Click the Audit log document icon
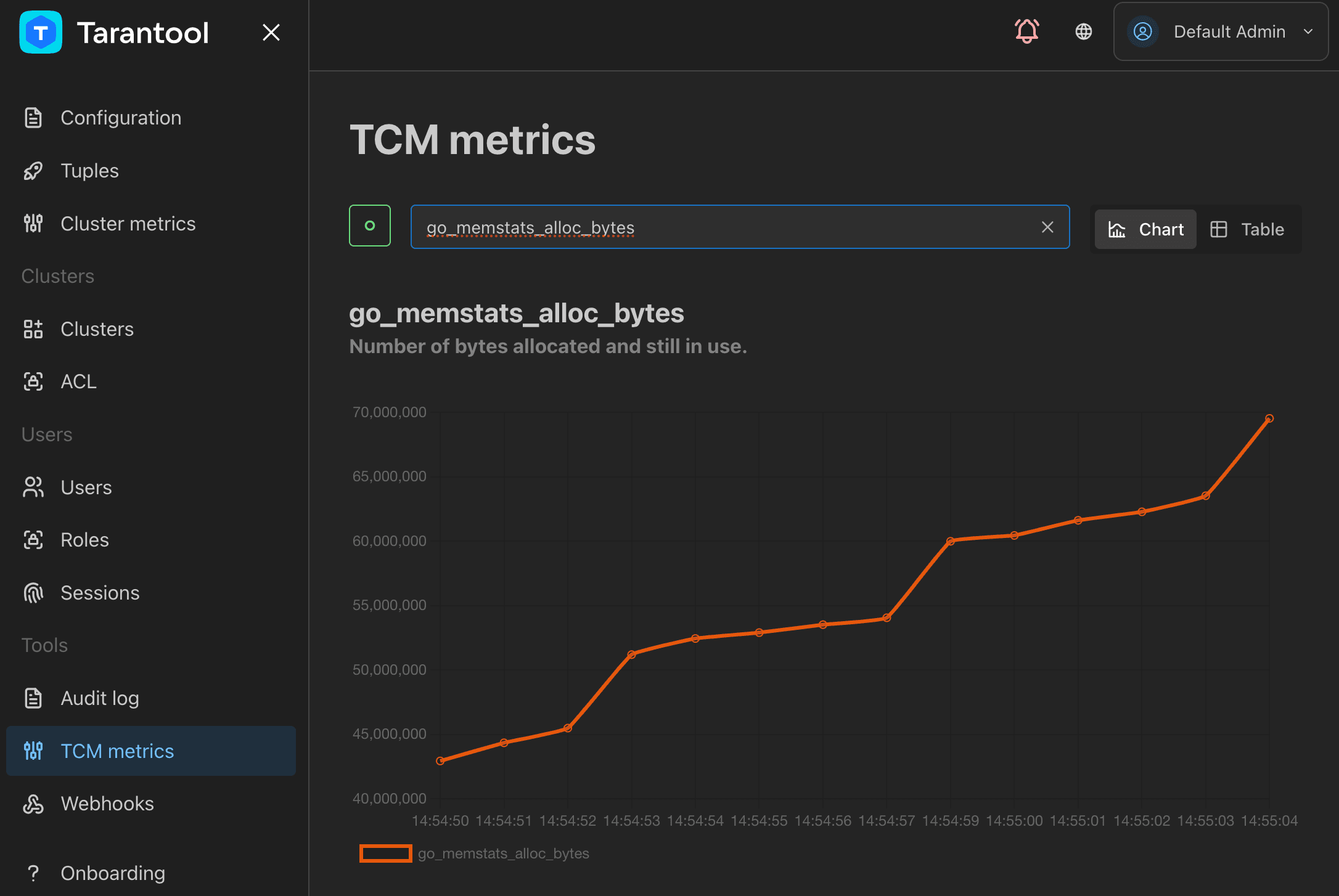This screenshot has height=896, width=1339. coord(33,698)
